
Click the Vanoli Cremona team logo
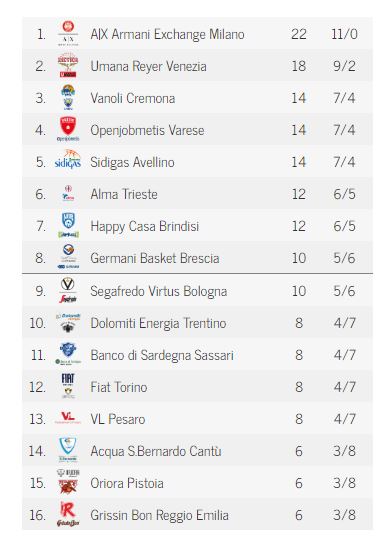[68, 97]
